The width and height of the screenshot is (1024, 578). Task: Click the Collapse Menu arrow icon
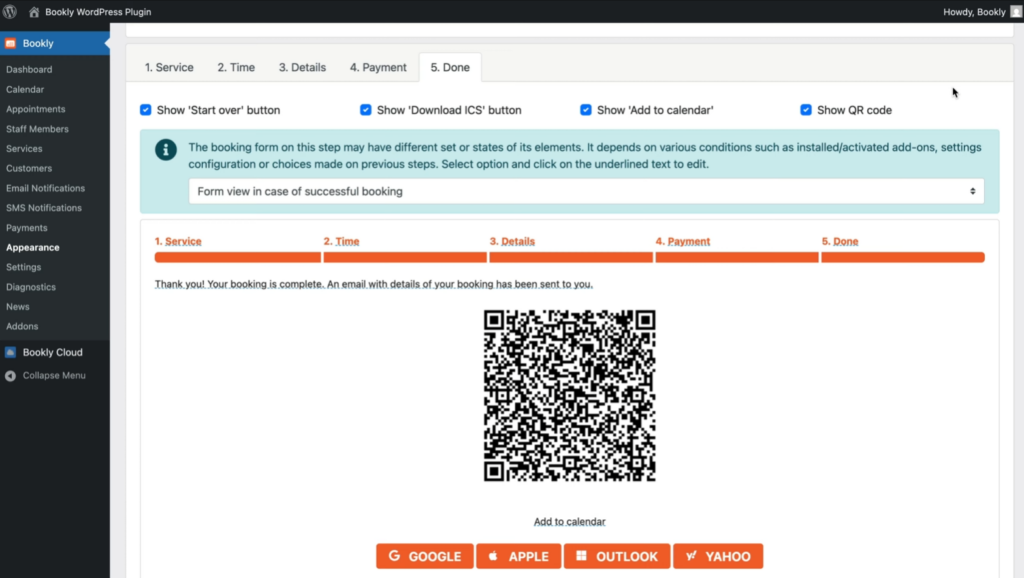[10, 376]
